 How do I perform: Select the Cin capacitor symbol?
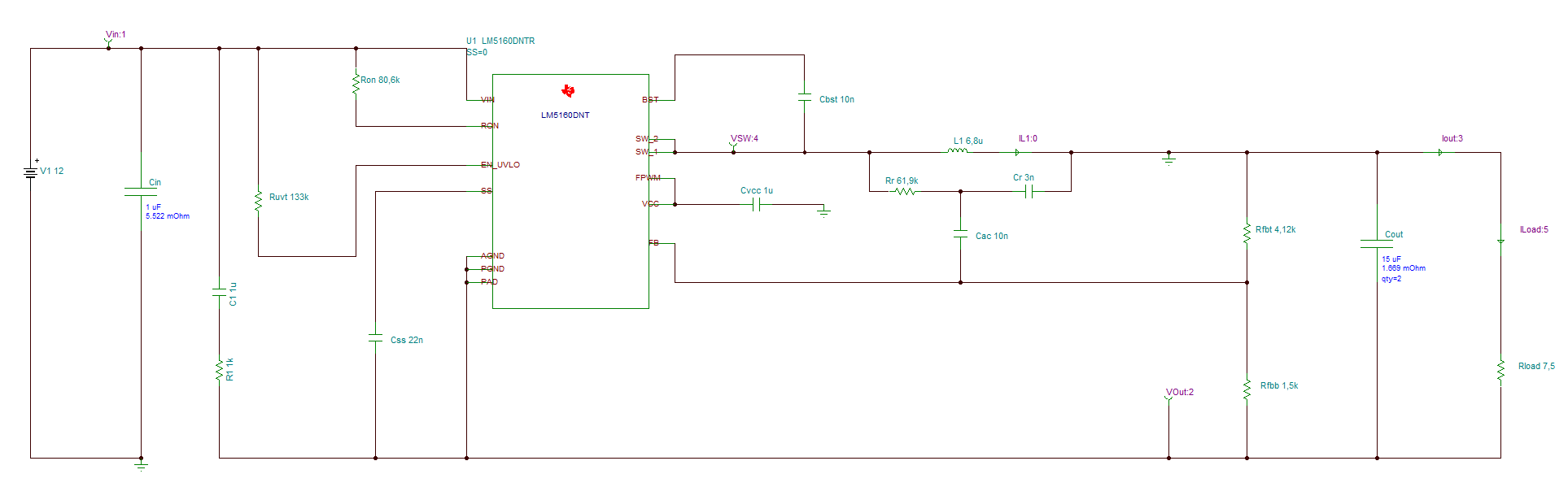141,192
